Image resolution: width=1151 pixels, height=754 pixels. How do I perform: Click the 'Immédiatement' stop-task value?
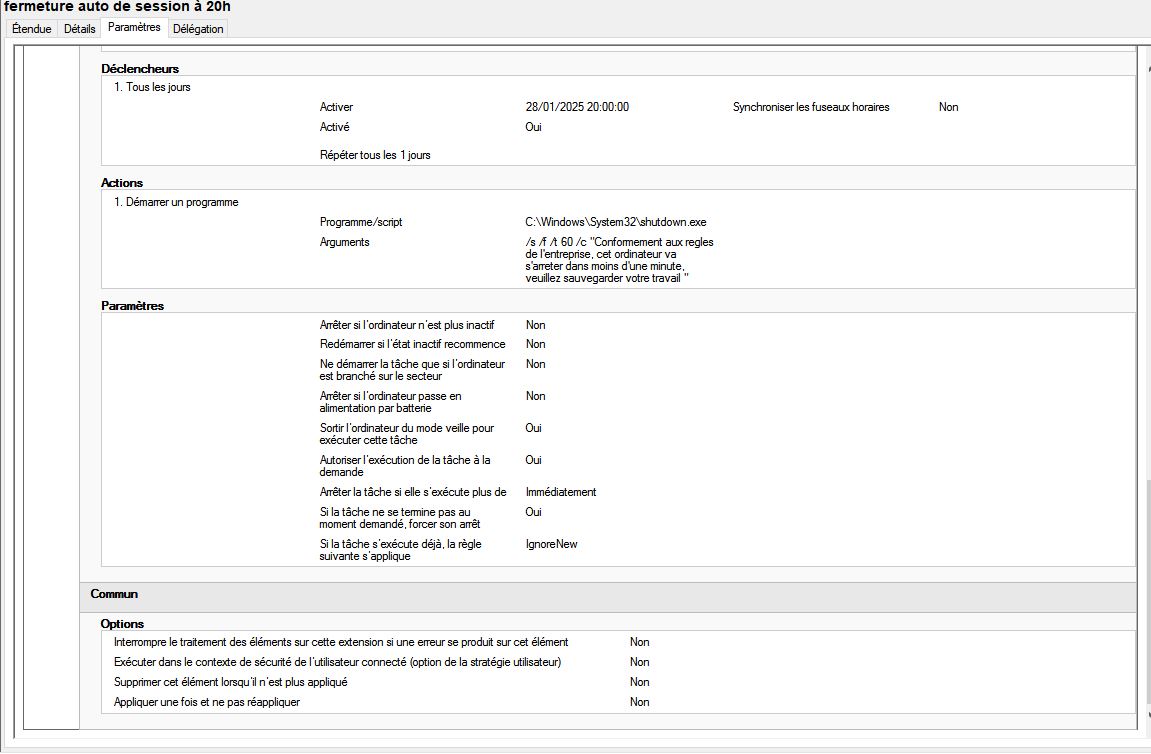(560, 492)
